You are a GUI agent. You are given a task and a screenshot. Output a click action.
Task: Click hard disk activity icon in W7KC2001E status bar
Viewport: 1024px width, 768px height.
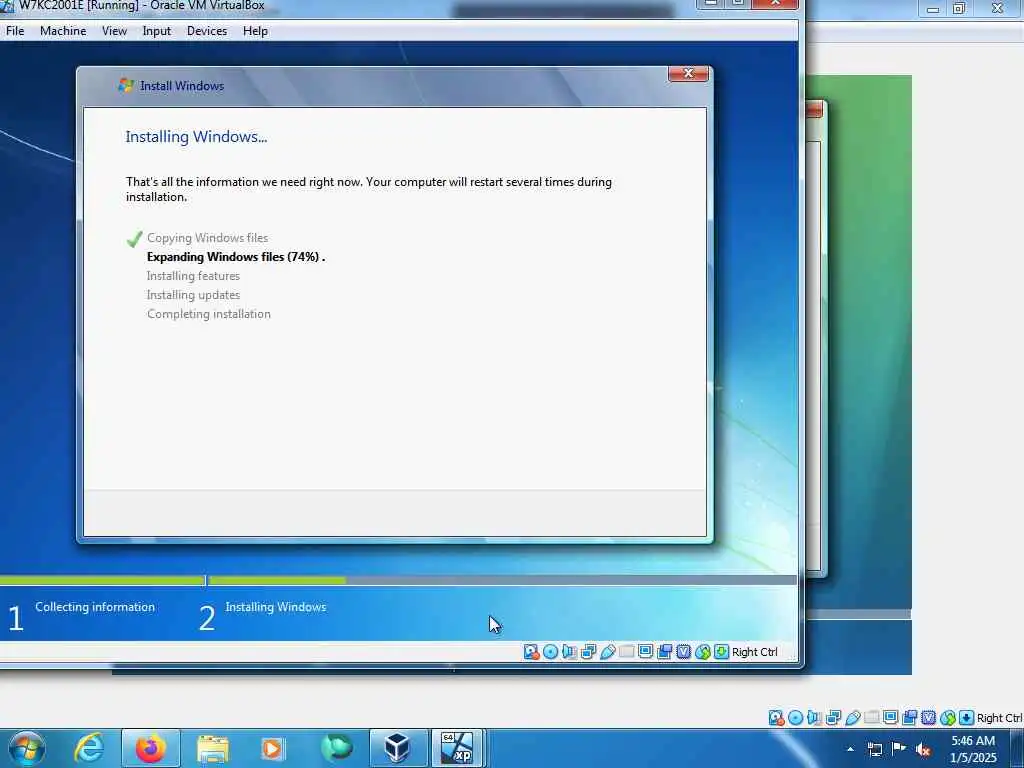click(532, 652)
